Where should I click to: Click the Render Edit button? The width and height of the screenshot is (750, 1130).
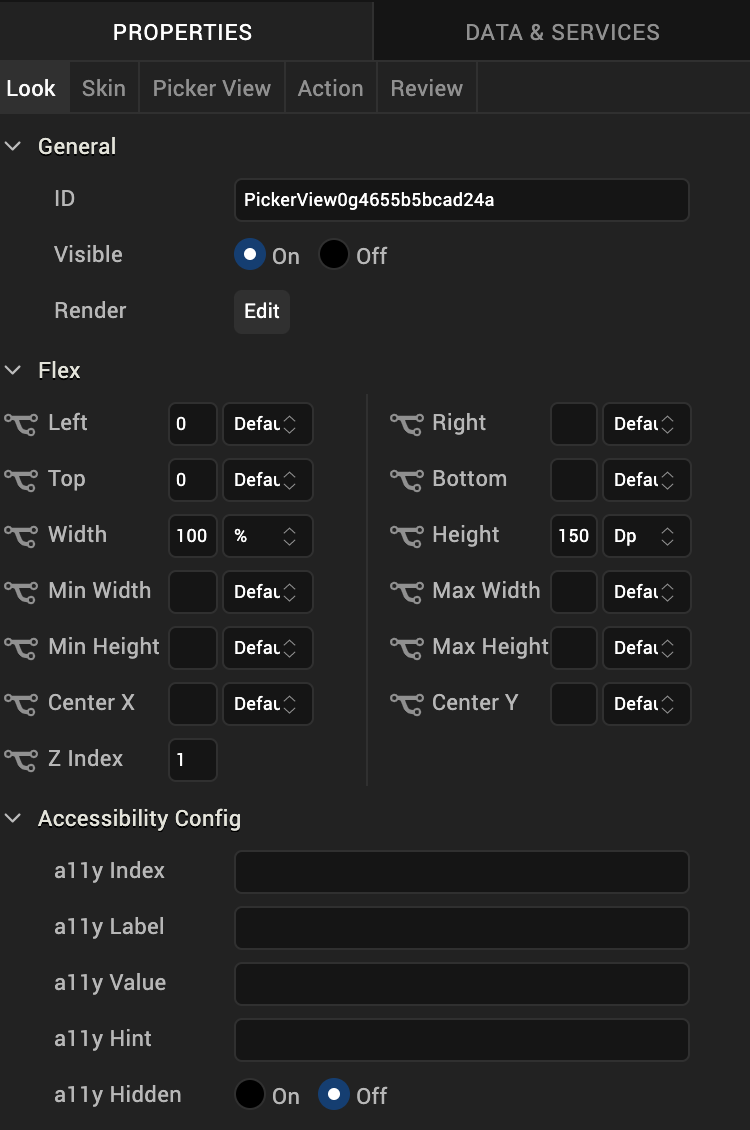pos(262,311)
